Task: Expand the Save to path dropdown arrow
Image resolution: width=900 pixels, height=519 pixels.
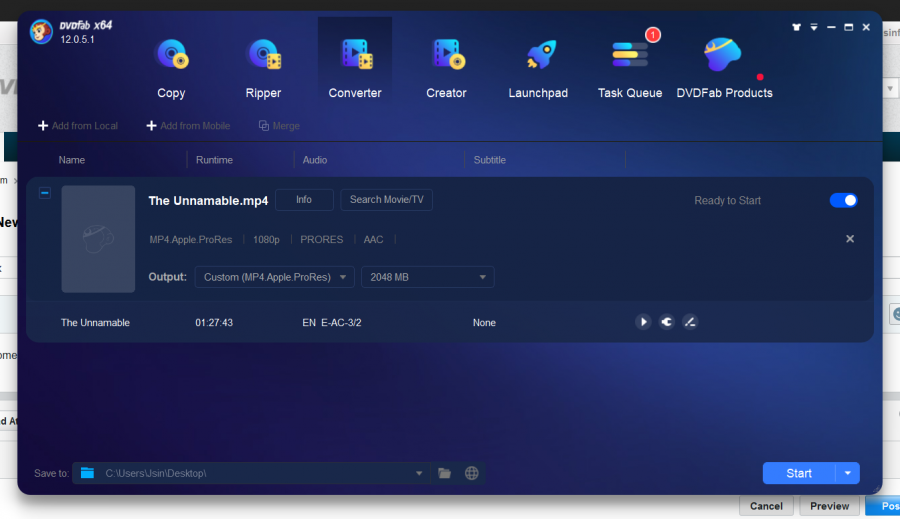Action: [x=419, y=473]
